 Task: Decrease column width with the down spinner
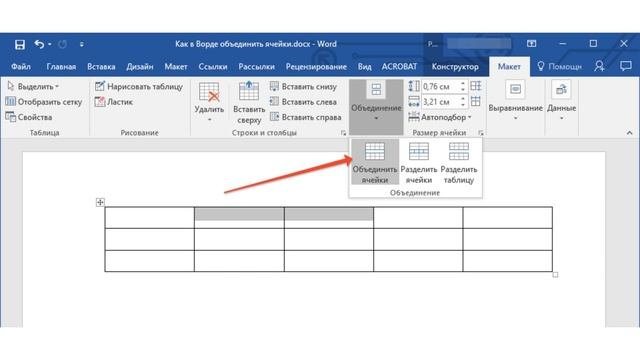(x=463, y=105)
